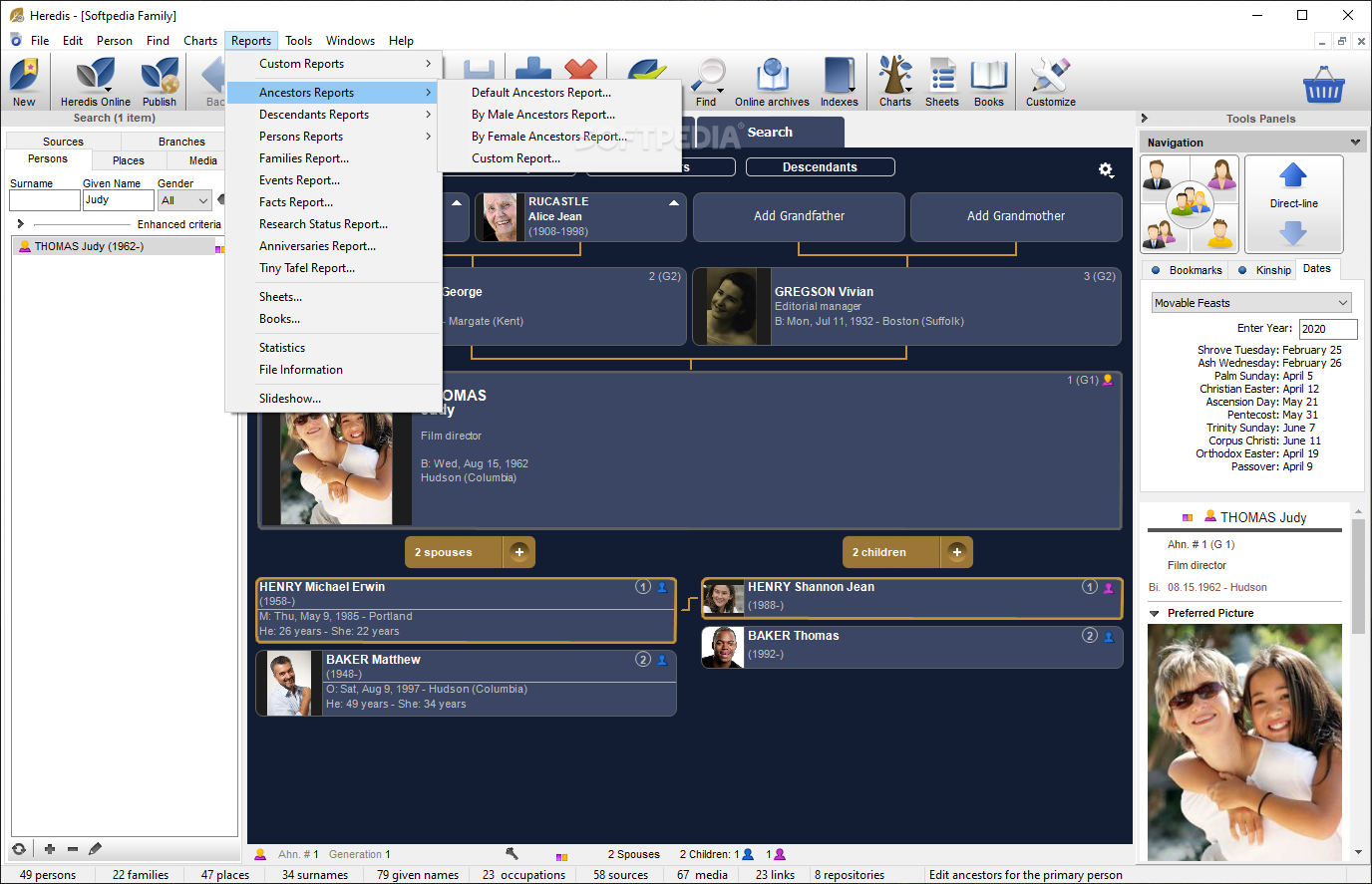Expand the Descendants Reports submenu
This screenshot has width=1372, height=884.
tap(335, 115)
